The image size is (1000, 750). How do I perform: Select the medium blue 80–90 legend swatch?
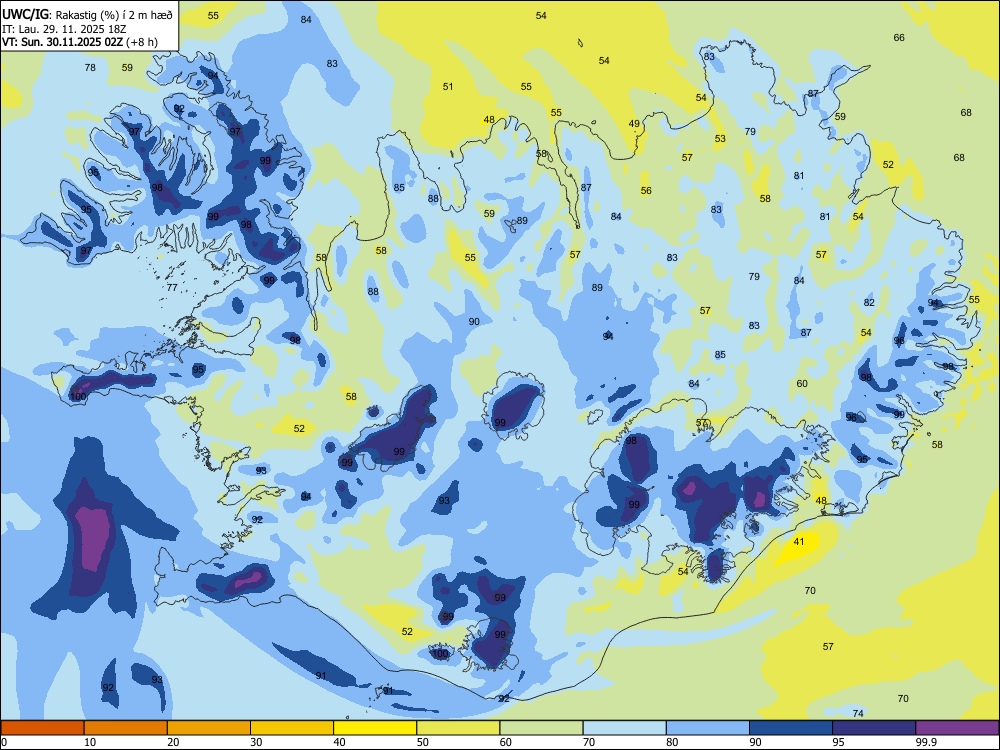tap(707, 728)
